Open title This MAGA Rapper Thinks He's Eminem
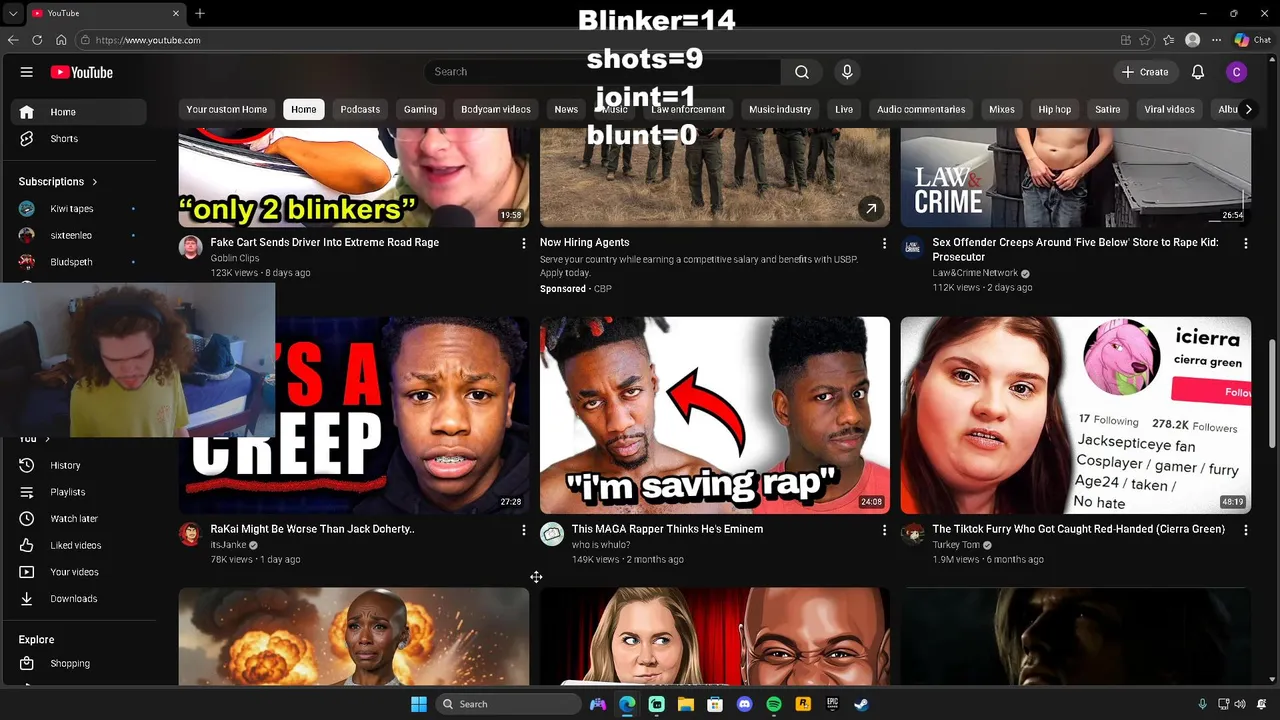 tap(667, 529)
